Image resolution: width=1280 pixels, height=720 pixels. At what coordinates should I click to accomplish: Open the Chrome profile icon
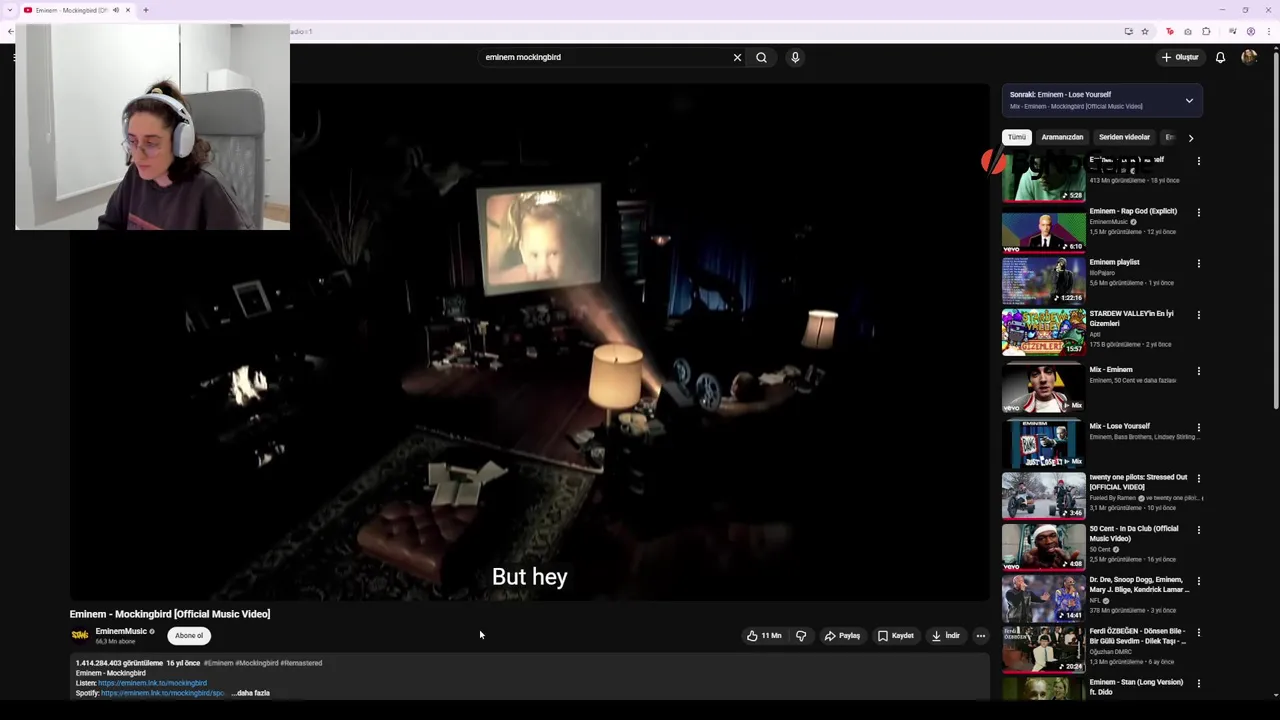(1251, 31)
